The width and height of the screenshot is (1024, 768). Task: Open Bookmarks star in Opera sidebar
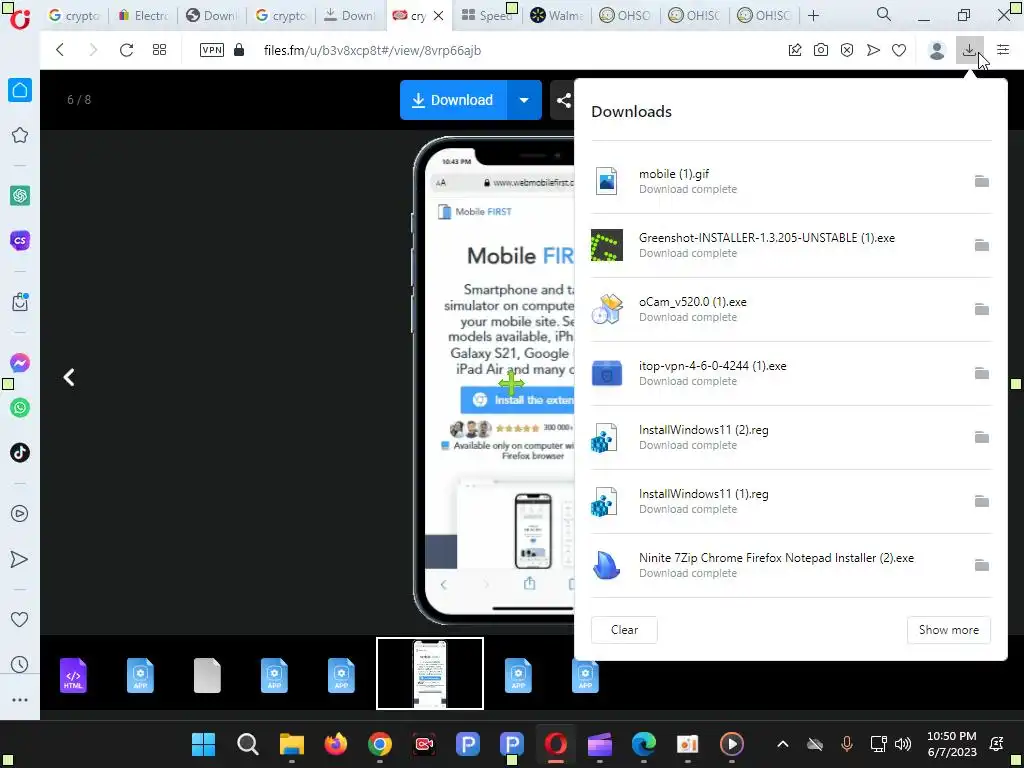[x=20, y=135]
